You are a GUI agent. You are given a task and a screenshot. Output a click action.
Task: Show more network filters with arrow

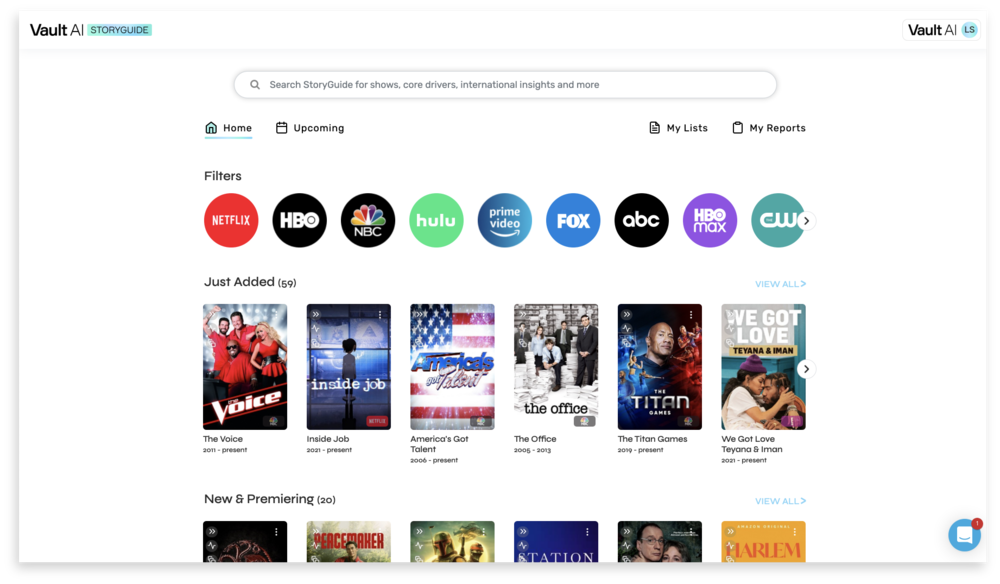(807, 221)
